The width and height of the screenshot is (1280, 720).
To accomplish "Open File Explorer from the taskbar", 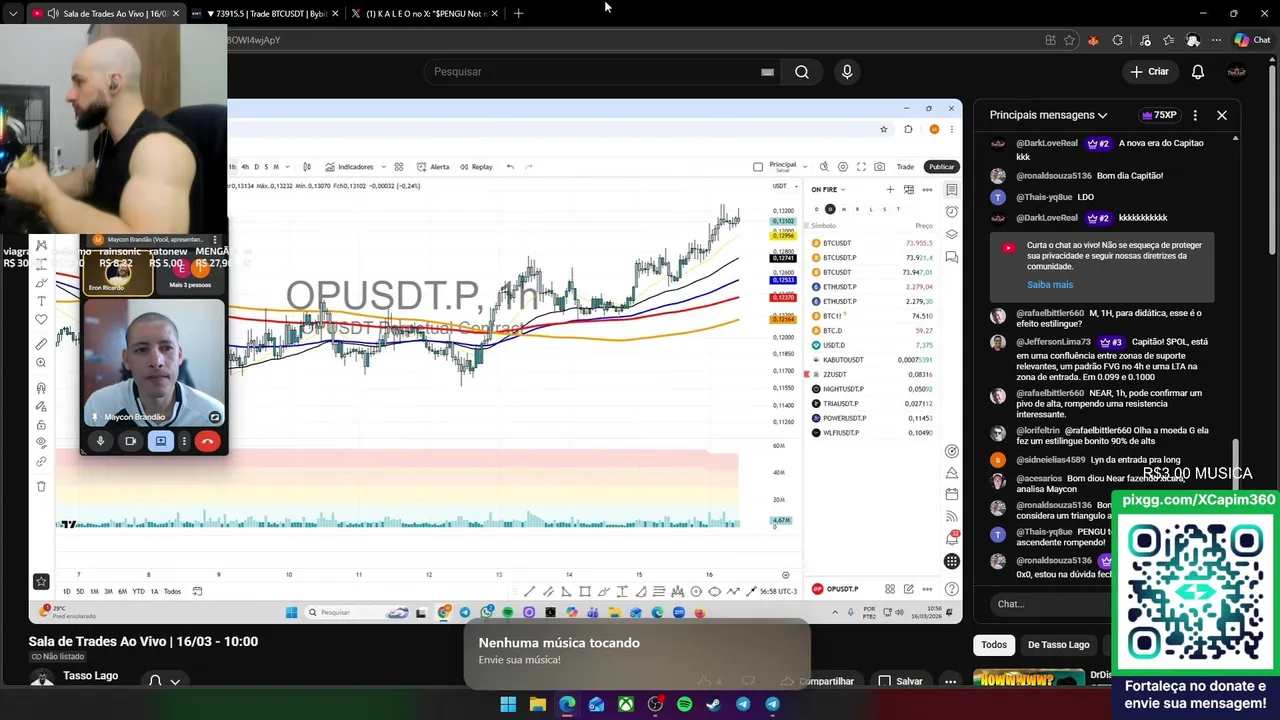I will (538, 704).
